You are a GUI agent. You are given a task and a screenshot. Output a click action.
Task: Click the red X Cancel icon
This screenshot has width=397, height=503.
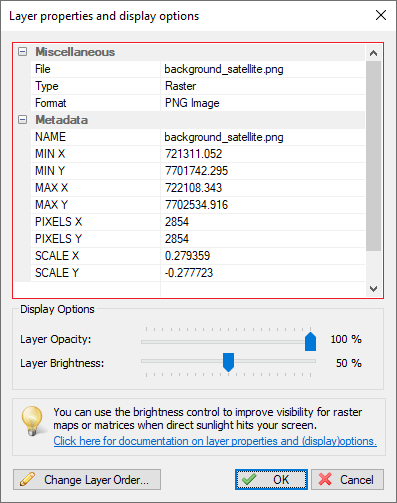[325, 479]
